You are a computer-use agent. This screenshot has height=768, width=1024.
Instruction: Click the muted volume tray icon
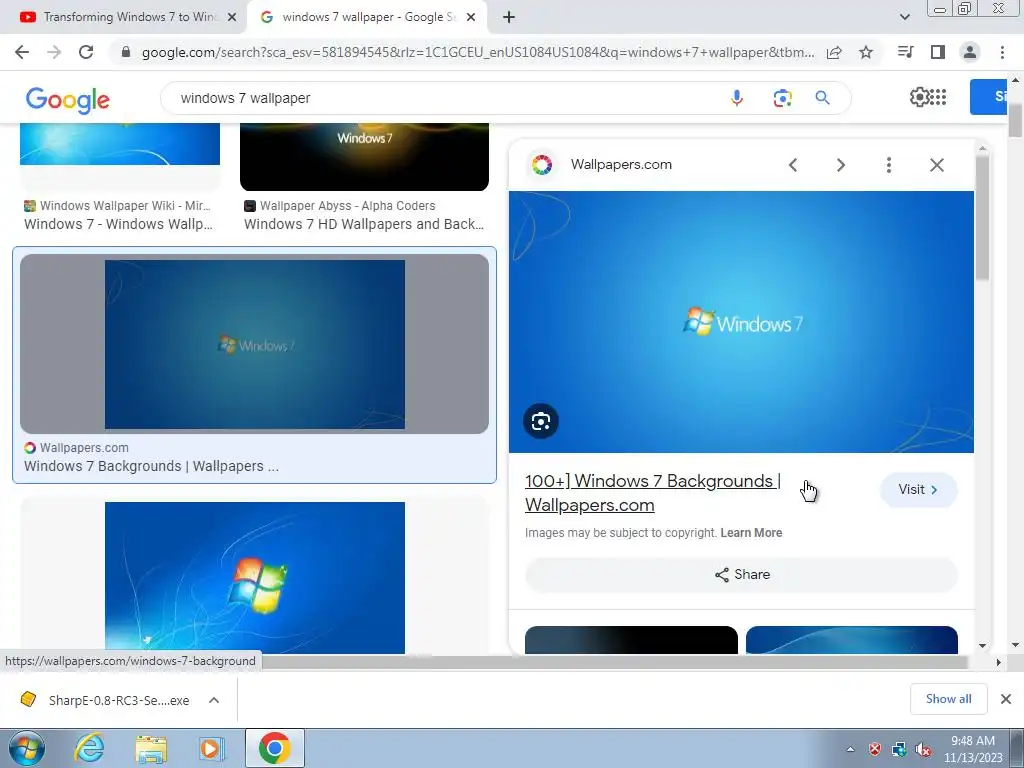point(923,749)
